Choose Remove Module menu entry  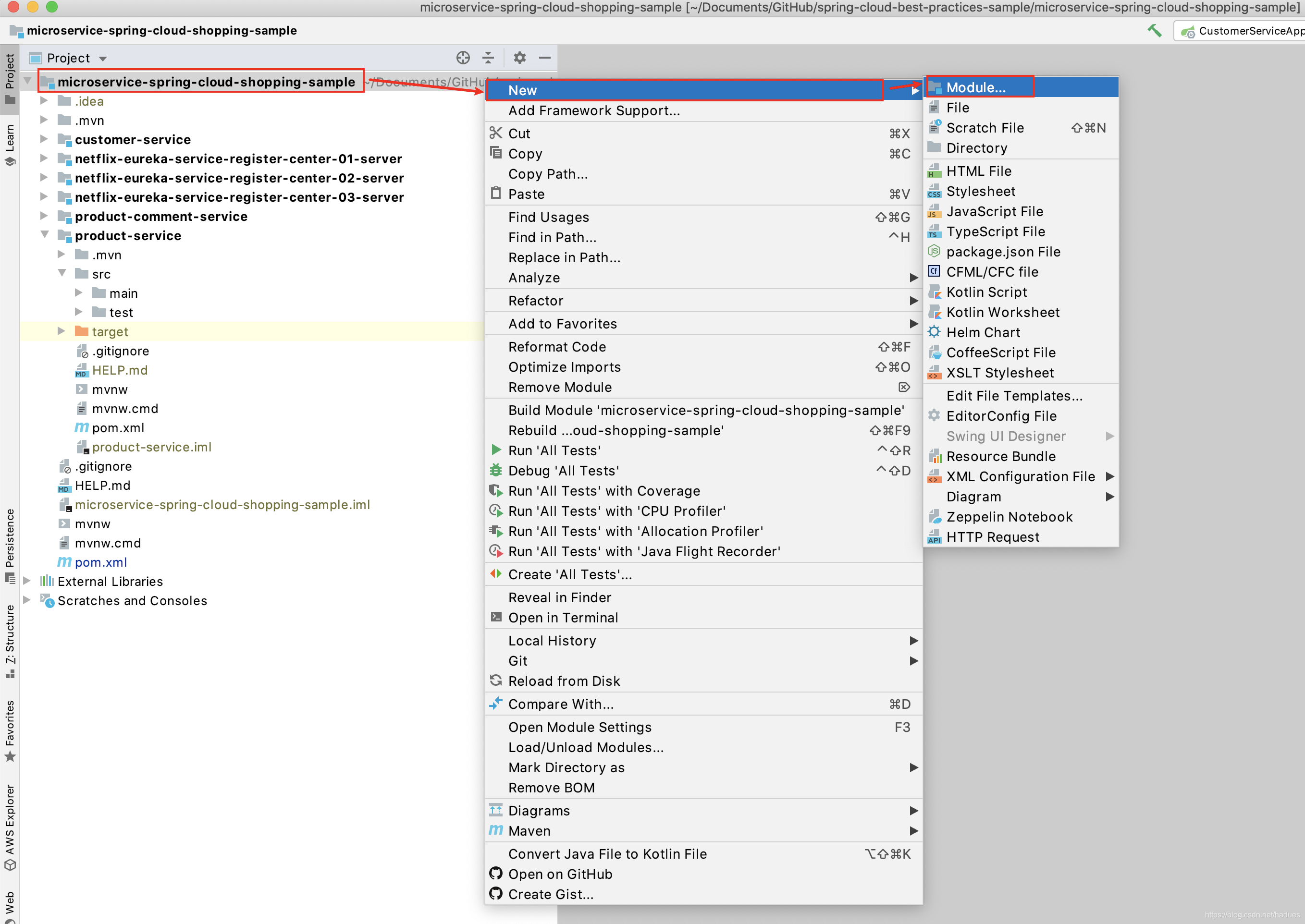coord(703,387)
